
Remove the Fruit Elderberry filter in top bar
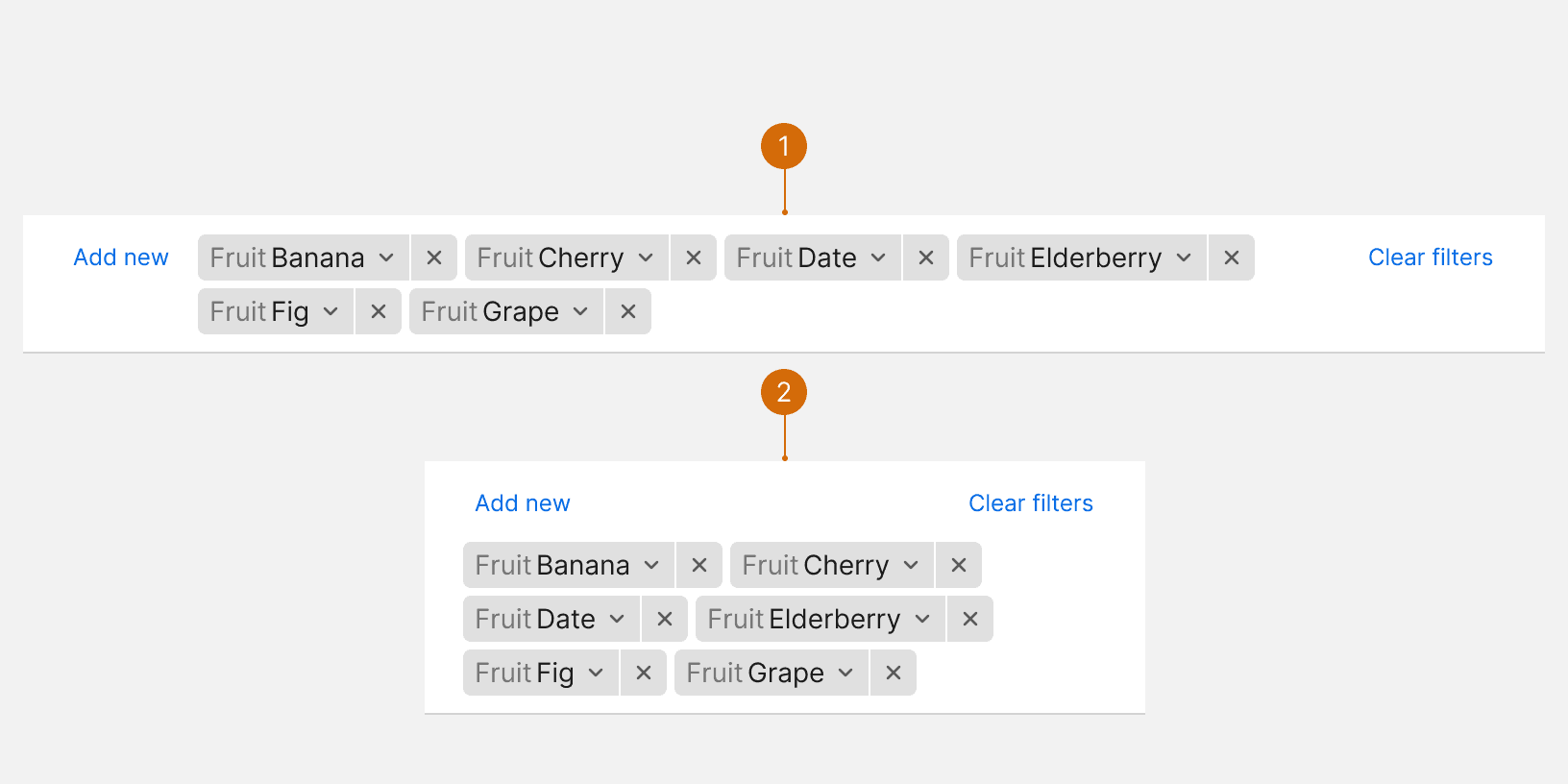click(1232, 257)
